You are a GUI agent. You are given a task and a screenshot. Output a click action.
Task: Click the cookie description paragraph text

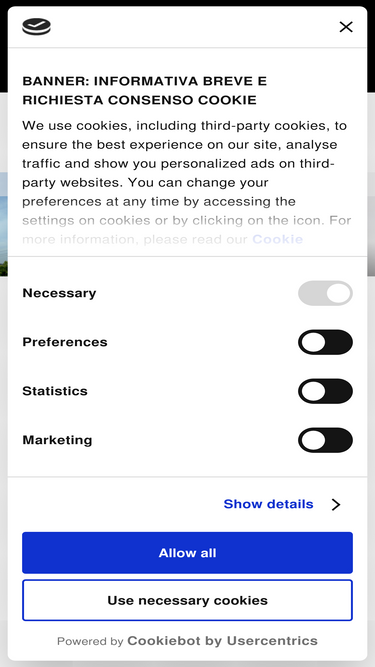(186, 182)
